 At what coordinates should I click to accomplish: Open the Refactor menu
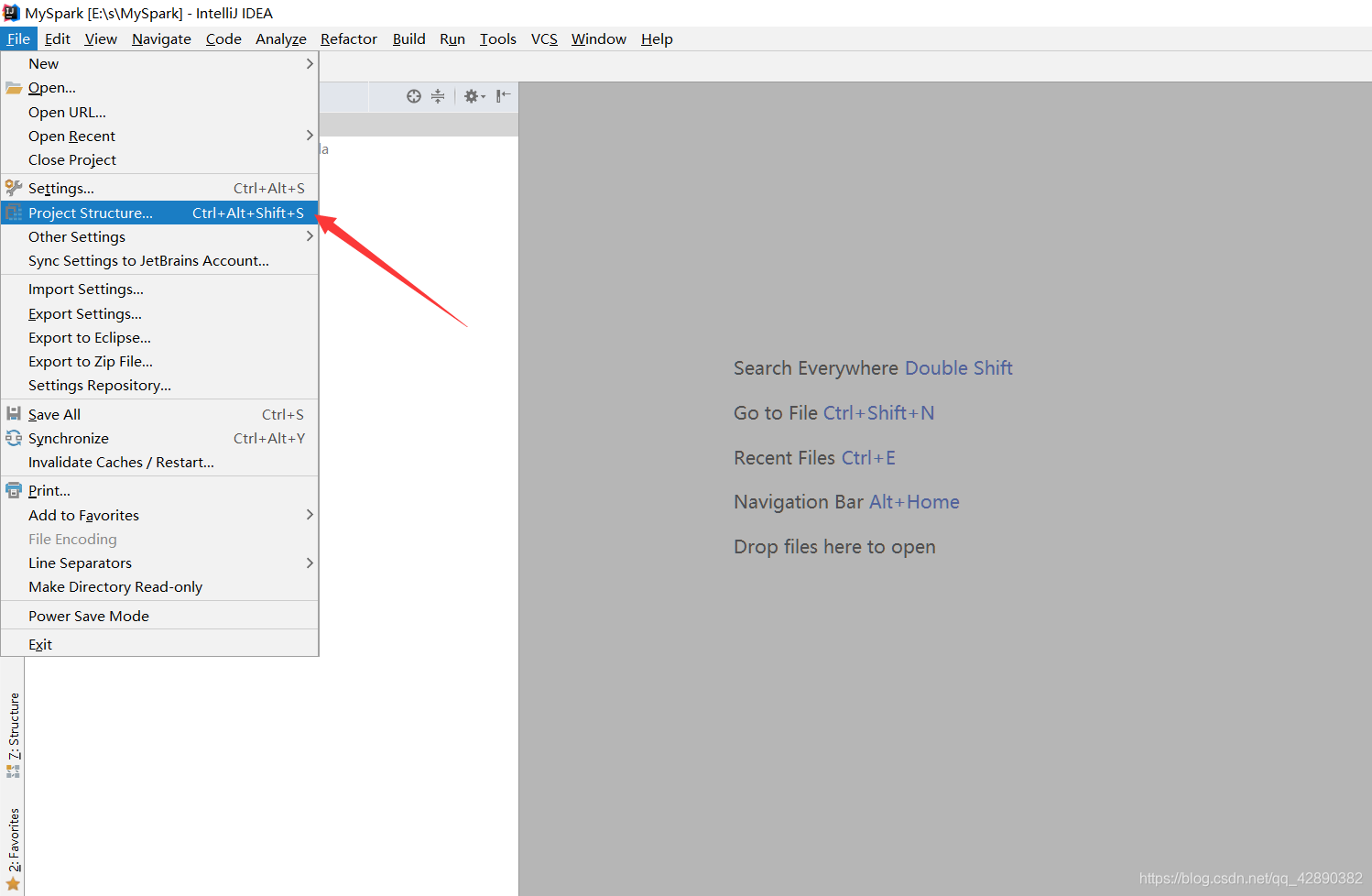tap(349, 38)
